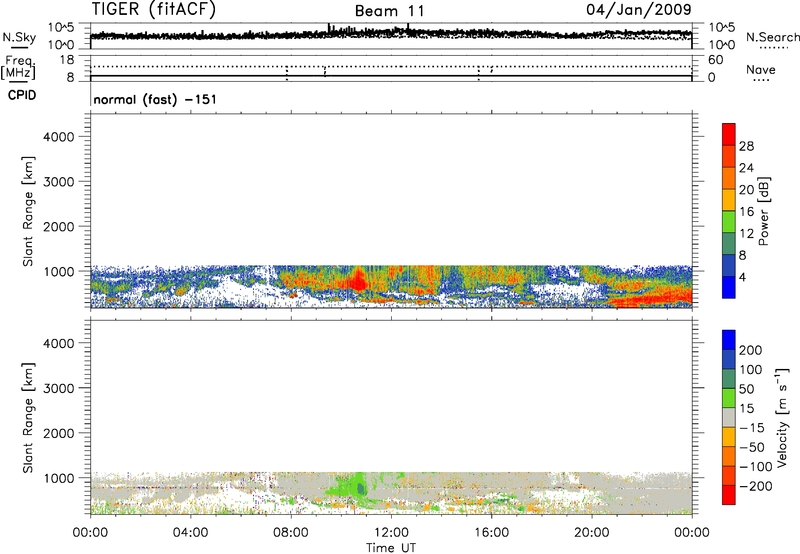Click the '−200' value on the Velocity colorbar
This screenshot has height=554, width=800.
[x=755, y=486]
